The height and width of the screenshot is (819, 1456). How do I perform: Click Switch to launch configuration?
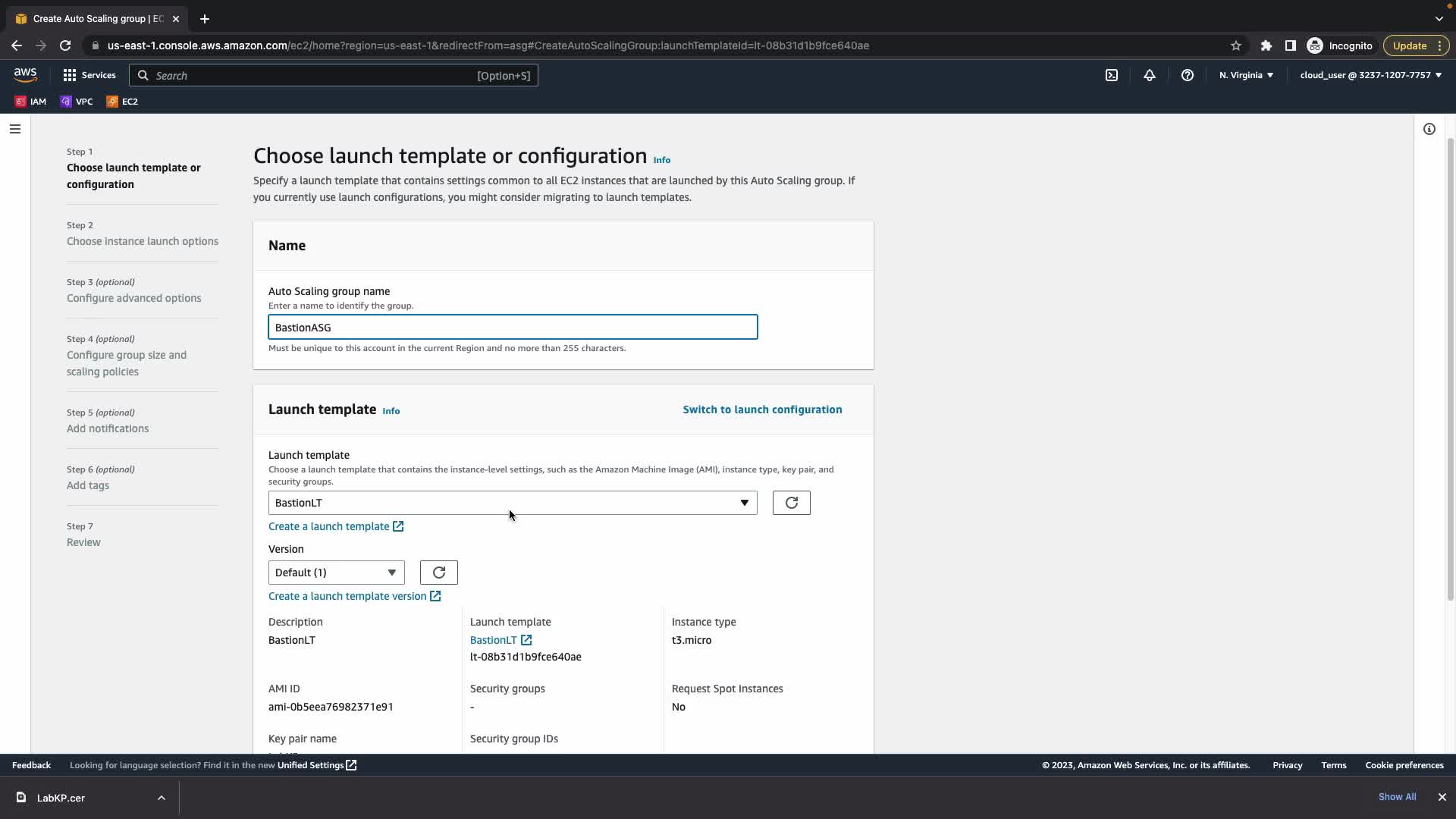pos(762,409)
